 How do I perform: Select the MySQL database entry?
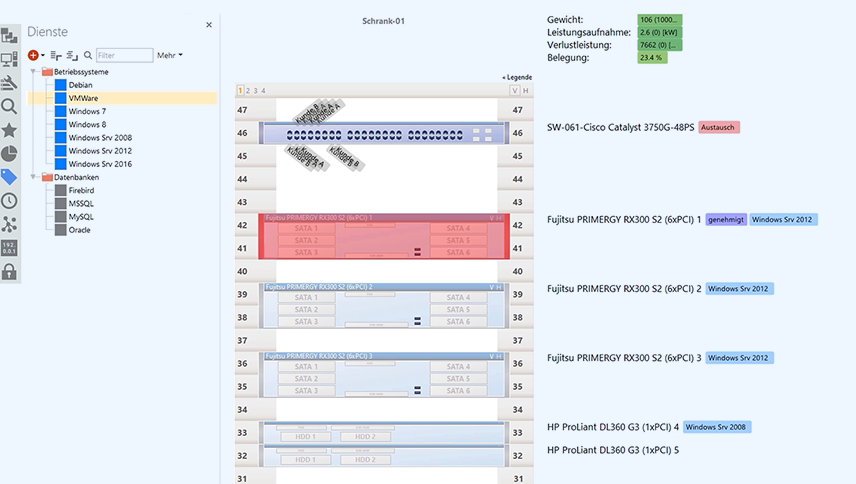click(x=82, y=216)
